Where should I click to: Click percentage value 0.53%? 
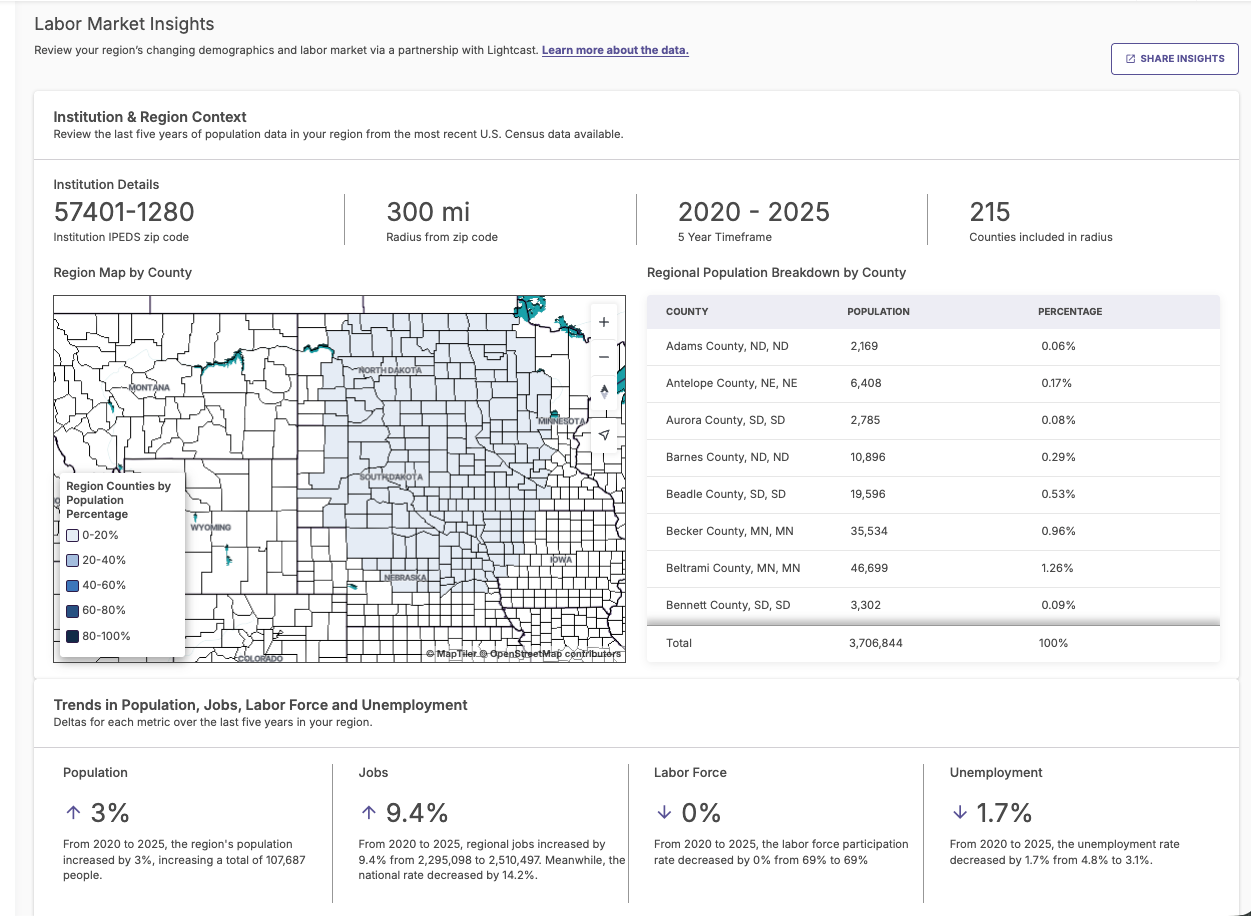click(x=1058, y=494)
